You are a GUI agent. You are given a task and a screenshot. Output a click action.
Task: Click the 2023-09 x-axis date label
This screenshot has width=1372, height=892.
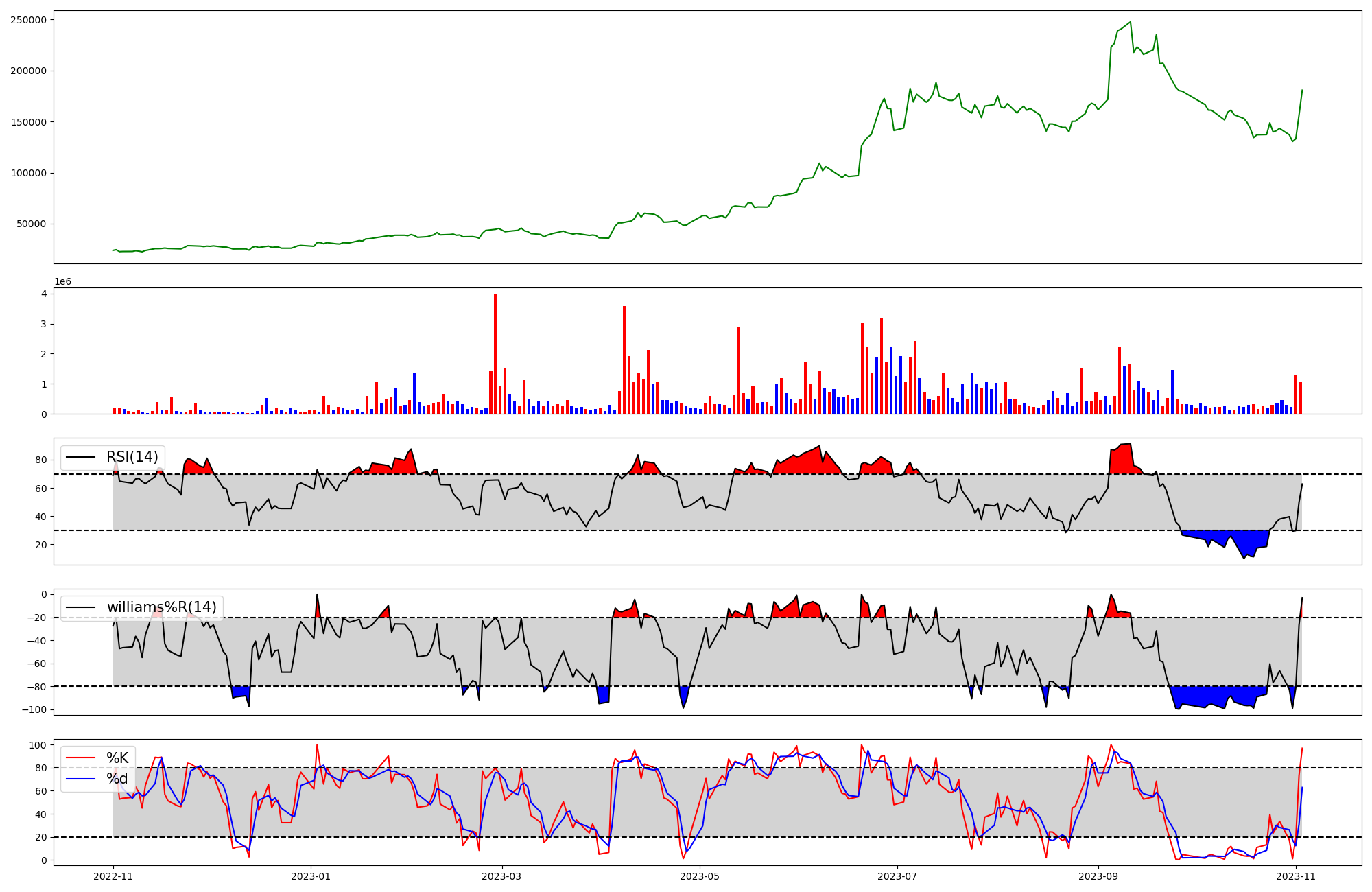tap(1098, 876)
